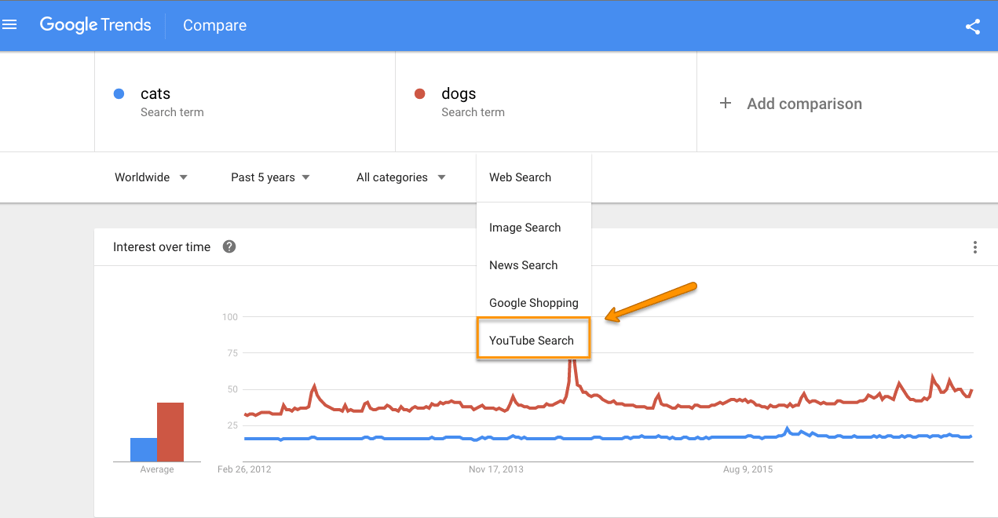Viewport: 998px width, 518px height.
Task: Open the hamburger main menu
Action: coord(10,25)
